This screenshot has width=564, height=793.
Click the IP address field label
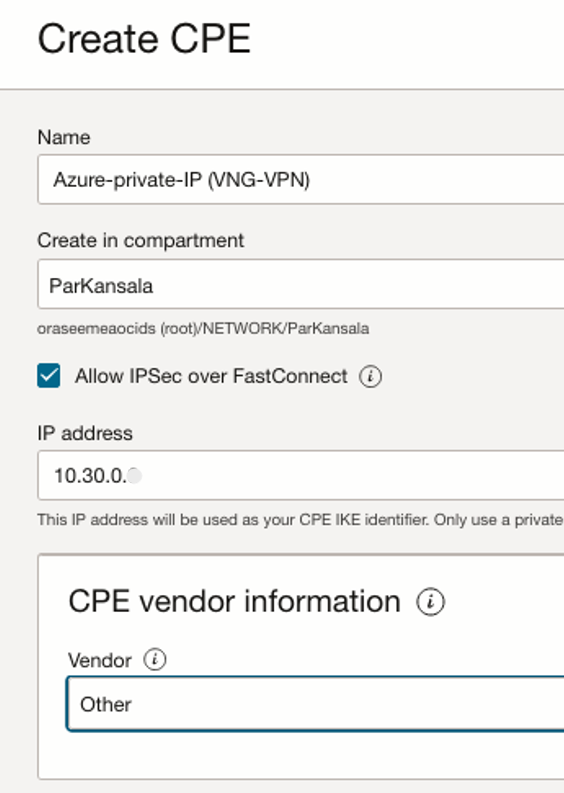pyautogui.click(x=85, y=433)
